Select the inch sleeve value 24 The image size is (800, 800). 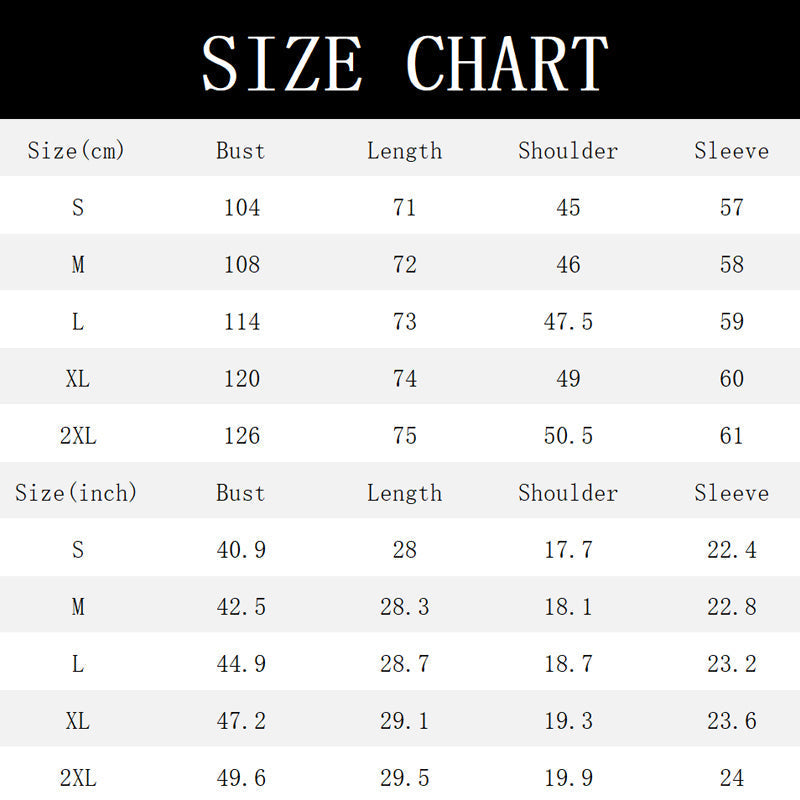point(732,779)
